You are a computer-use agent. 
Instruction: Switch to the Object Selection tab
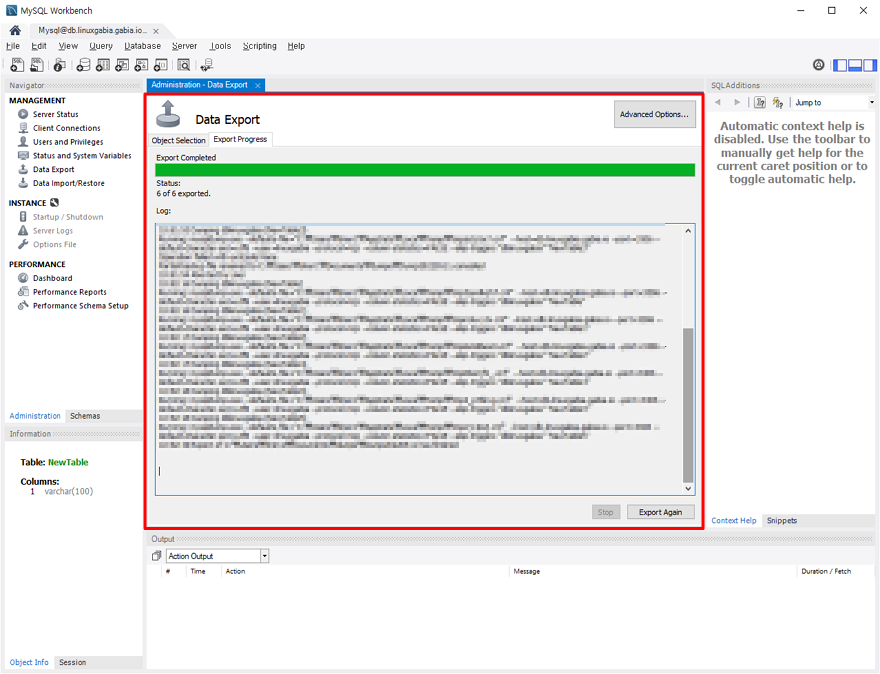(x=178, y=140)
